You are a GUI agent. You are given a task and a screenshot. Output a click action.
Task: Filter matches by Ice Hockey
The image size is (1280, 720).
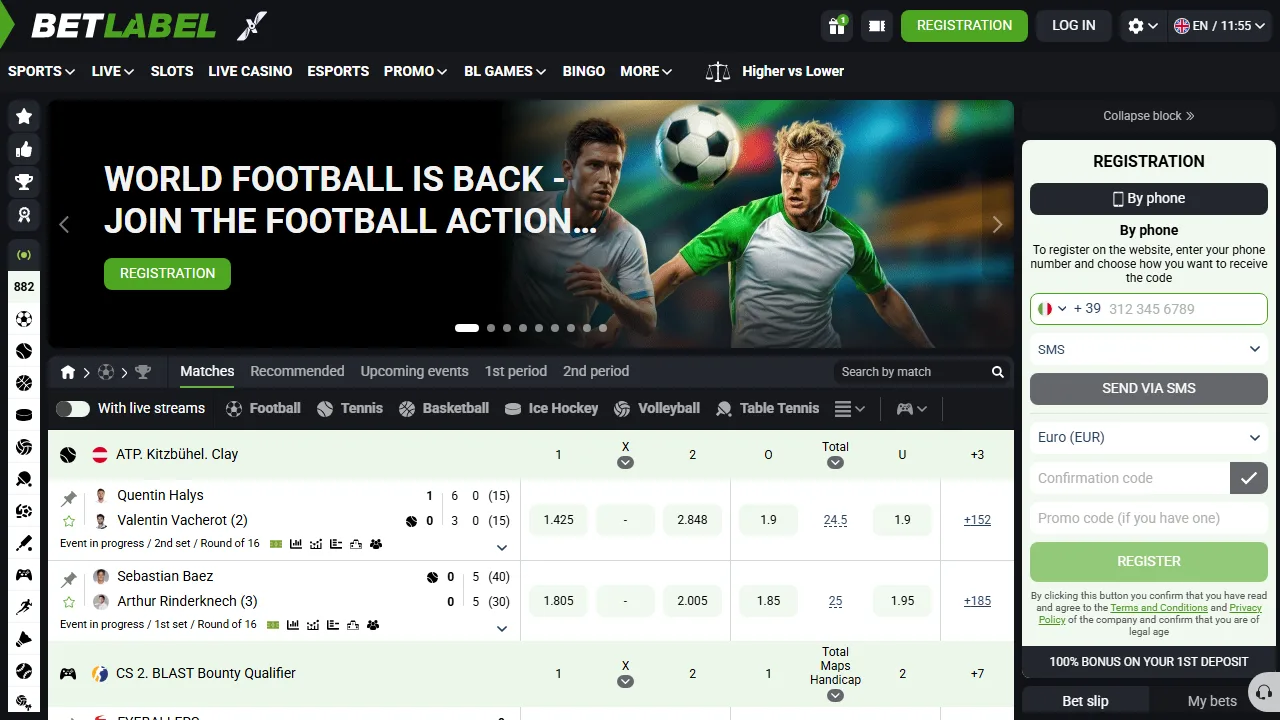pyautogui.click(x=551, y=408)
